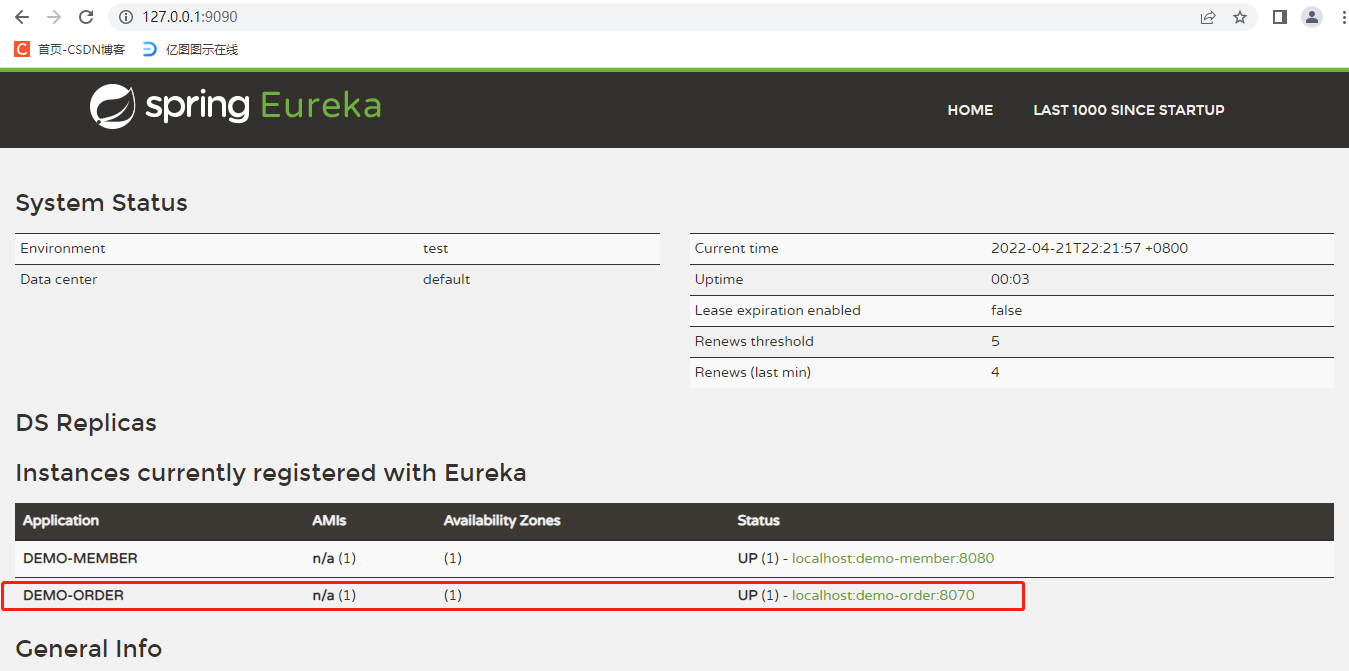
Task: Open the browser three-dot menu
Action: coord(1343,17)
